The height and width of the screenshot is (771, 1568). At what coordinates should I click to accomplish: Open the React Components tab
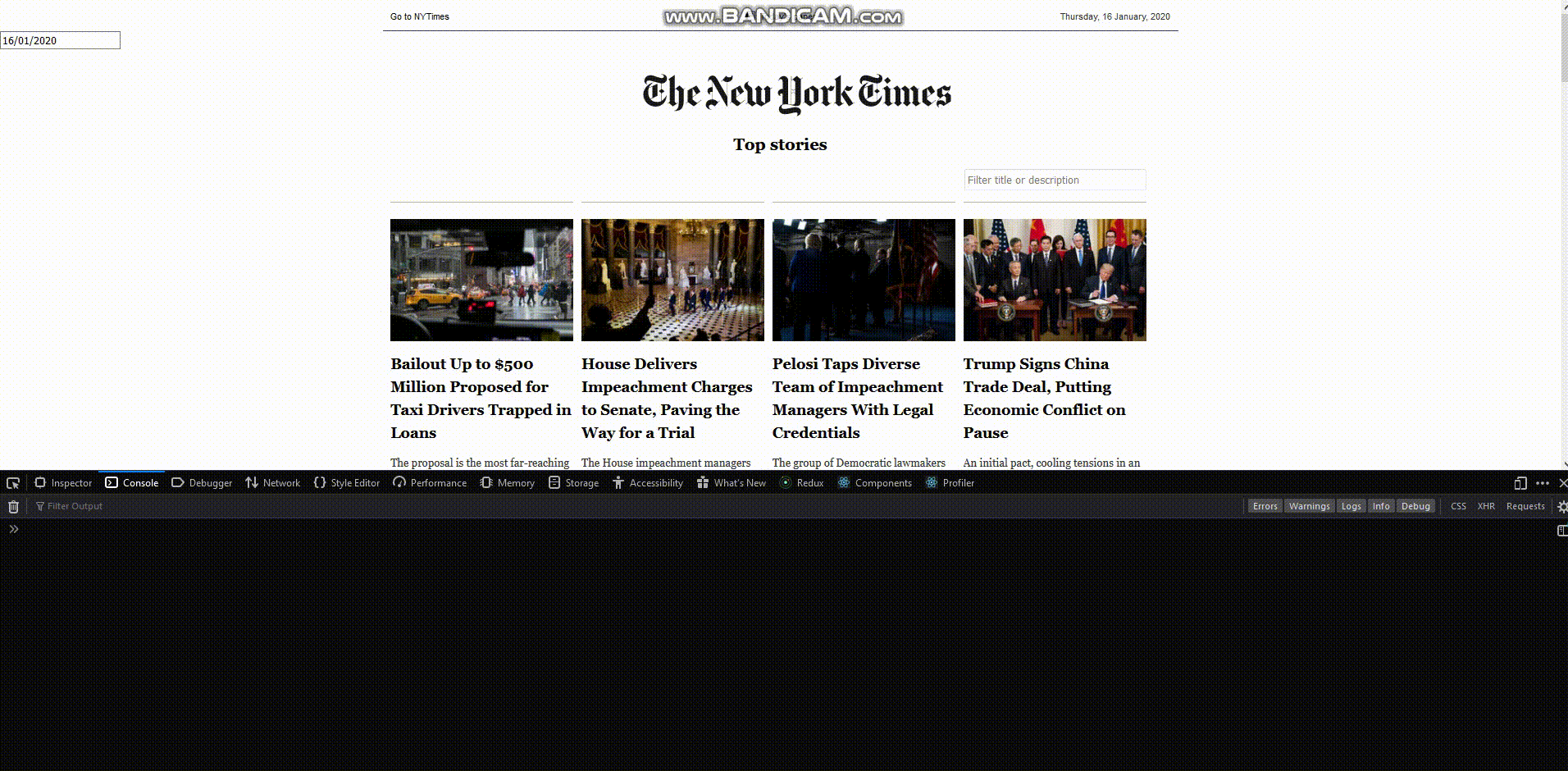point(875,483)
